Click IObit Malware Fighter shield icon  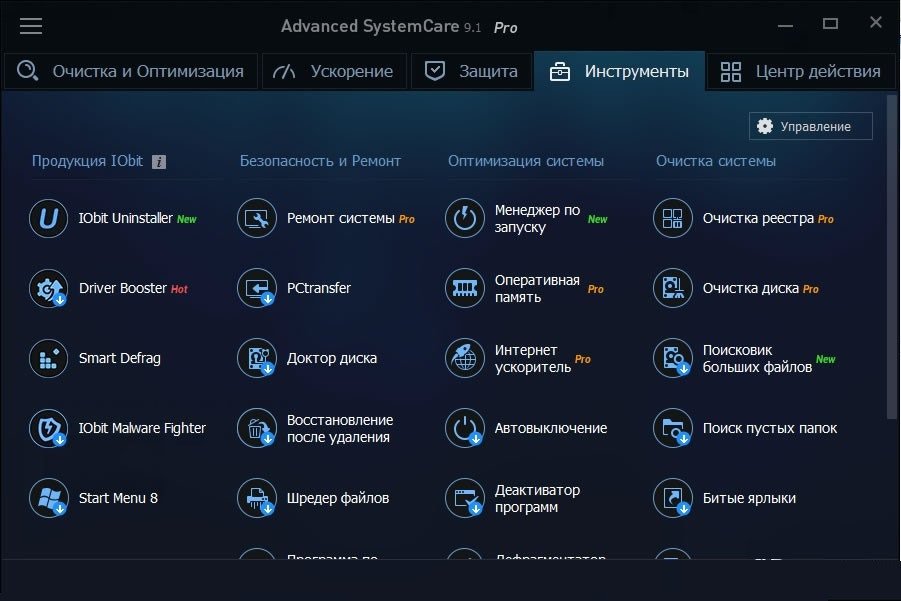(48, 428)
